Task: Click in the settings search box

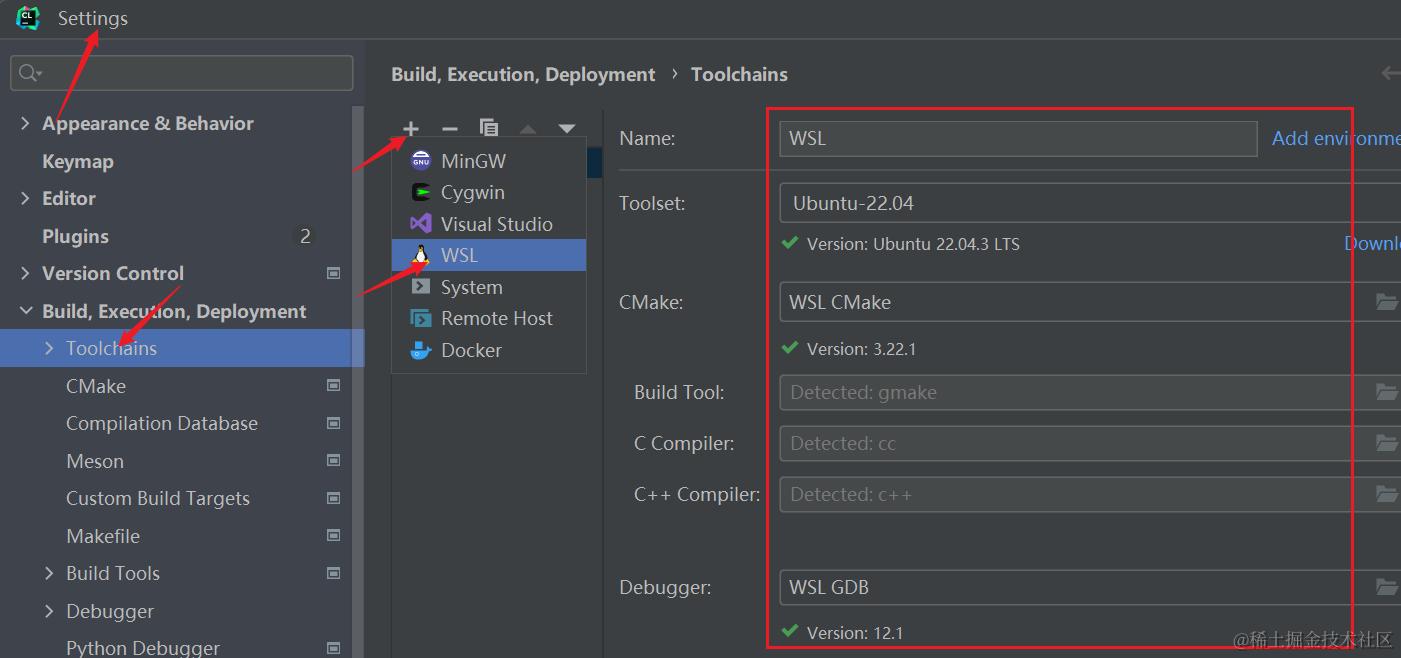Action: 190,73
